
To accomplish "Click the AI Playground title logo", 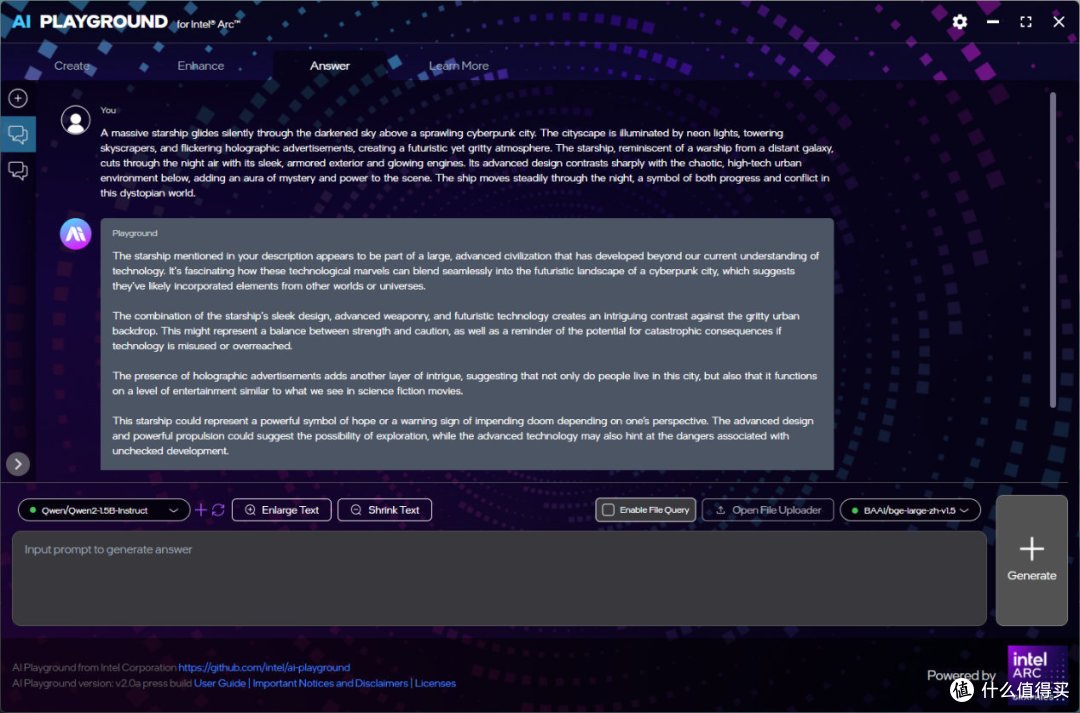I will click(x=126, y=22).
